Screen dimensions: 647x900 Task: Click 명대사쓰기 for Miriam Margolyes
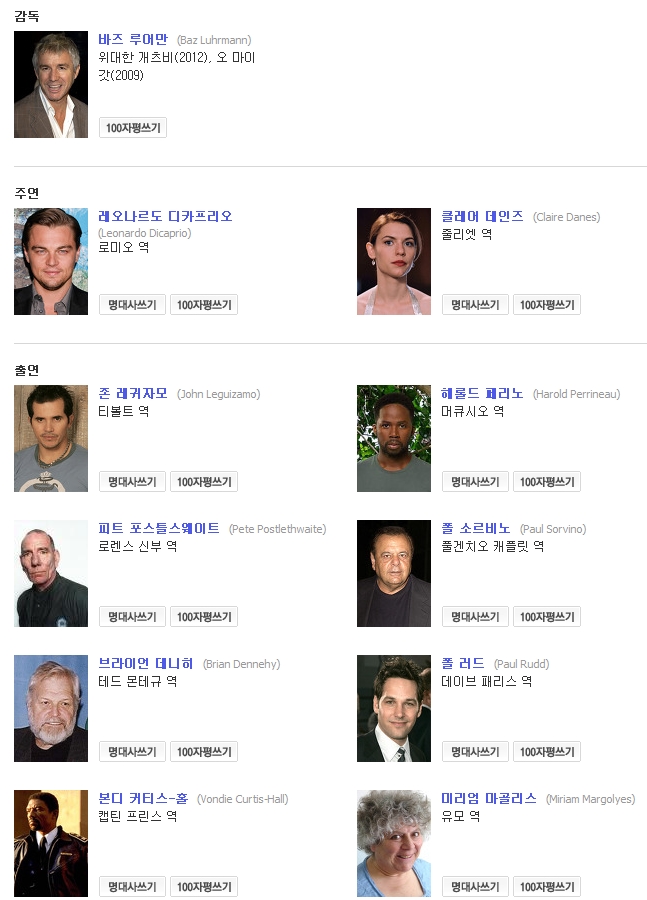point(475,886)
